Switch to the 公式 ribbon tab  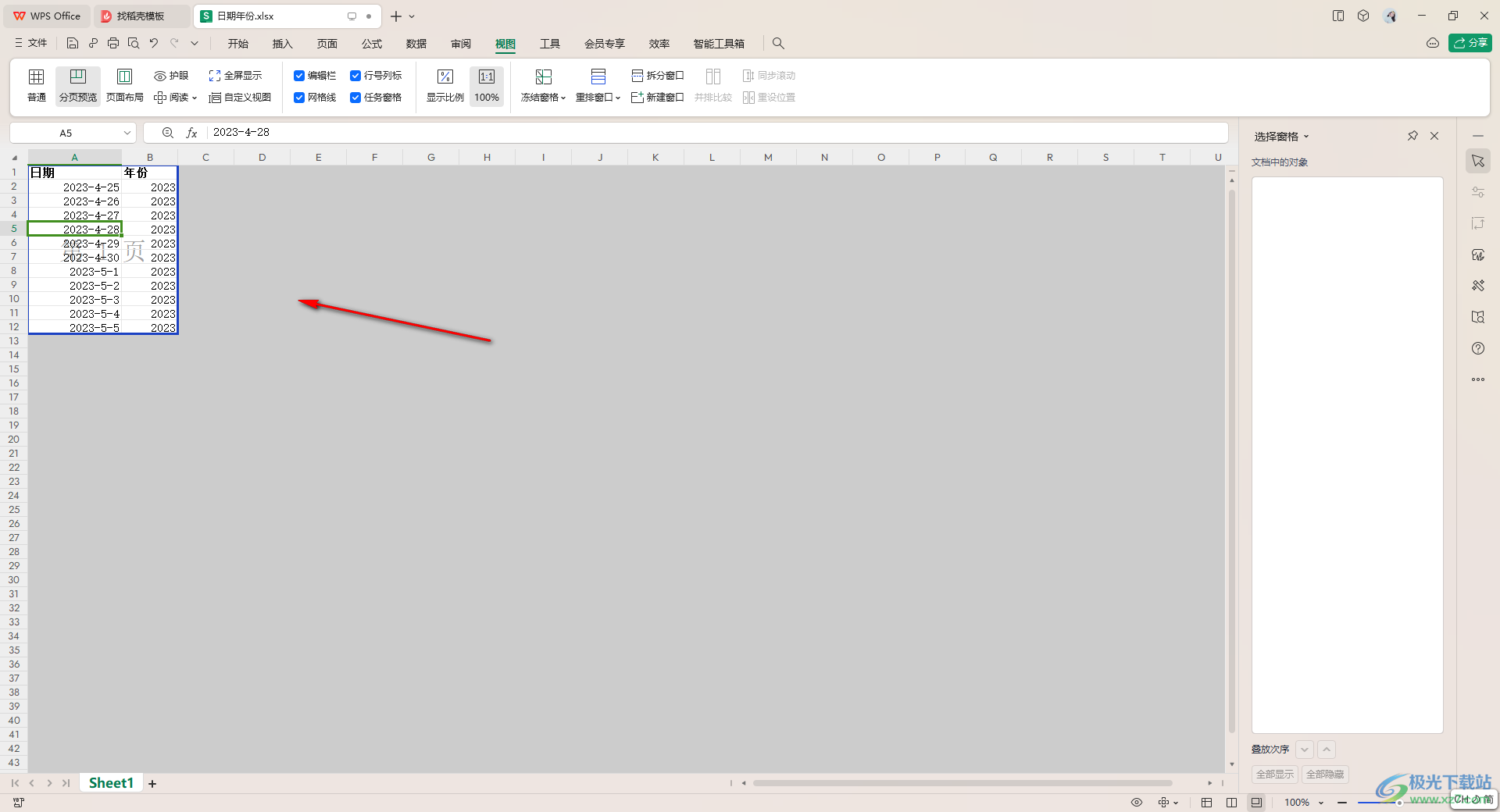click(x=372, y=44)
